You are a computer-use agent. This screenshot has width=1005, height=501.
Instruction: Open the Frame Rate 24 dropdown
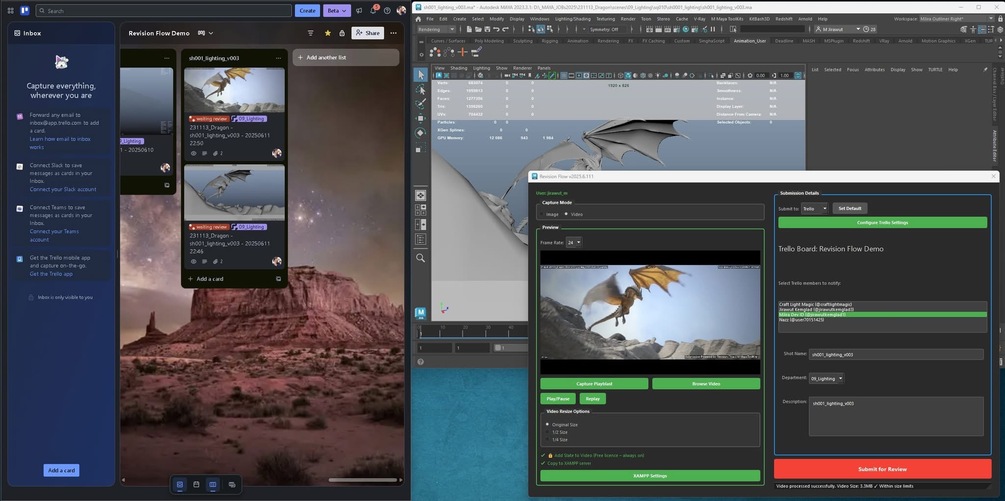pyautogui.click(x=574, y=242)
